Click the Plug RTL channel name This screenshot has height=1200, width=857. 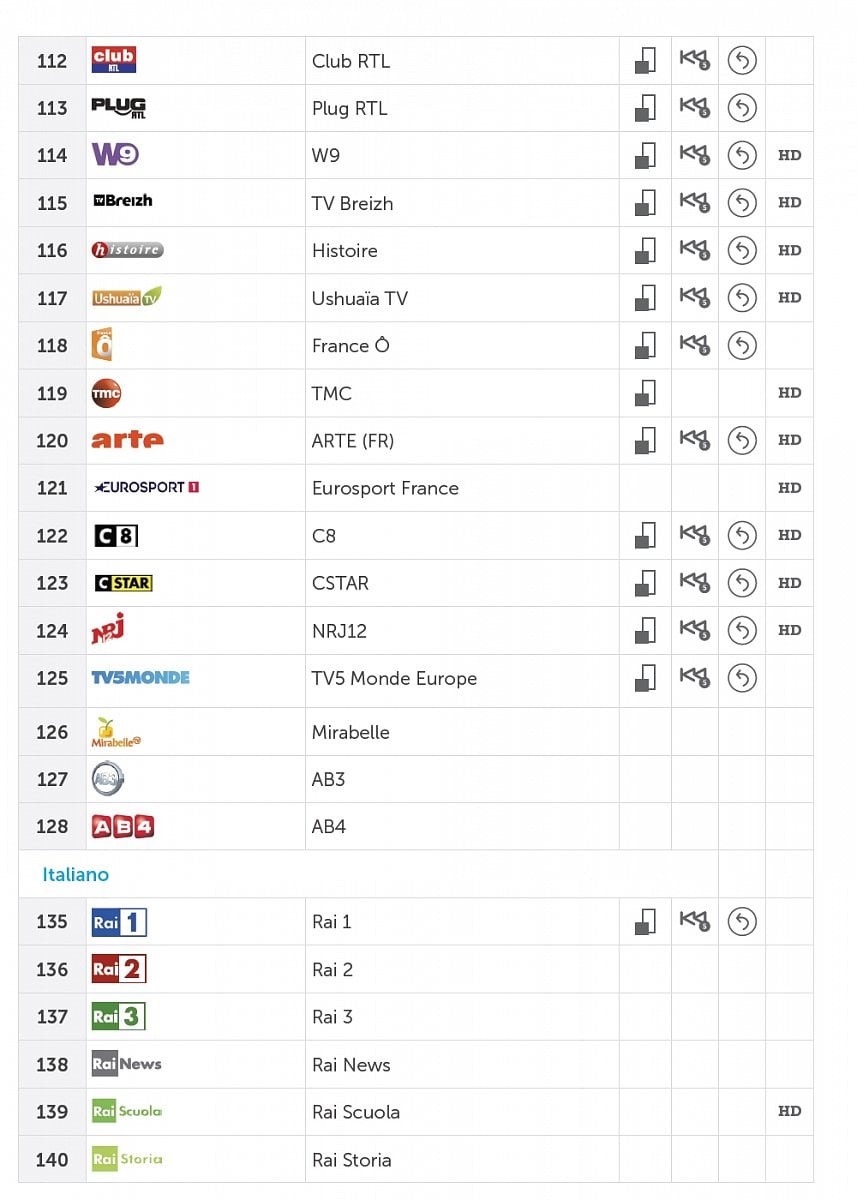[350, 108]
